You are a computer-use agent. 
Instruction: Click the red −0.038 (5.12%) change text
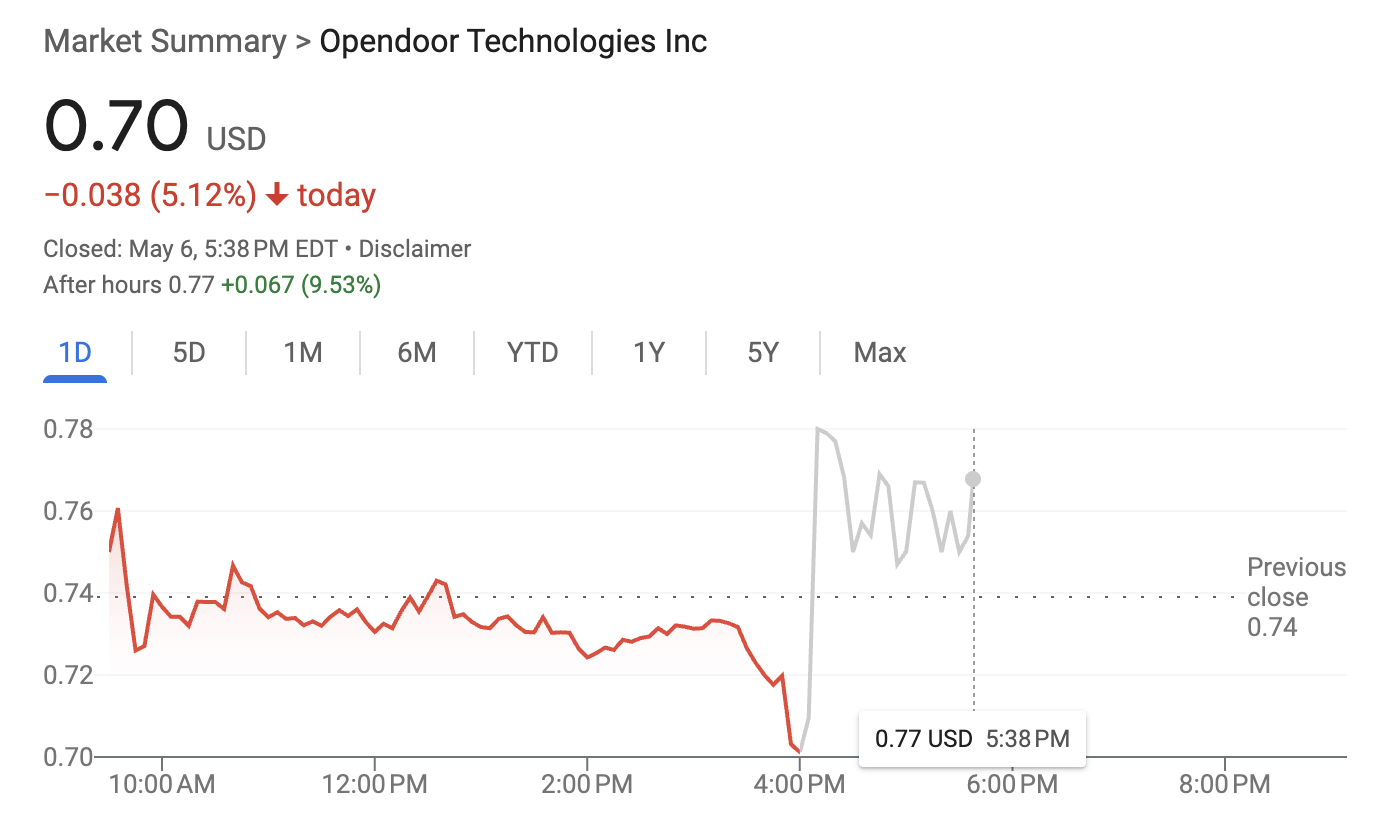tap(150, 195)
